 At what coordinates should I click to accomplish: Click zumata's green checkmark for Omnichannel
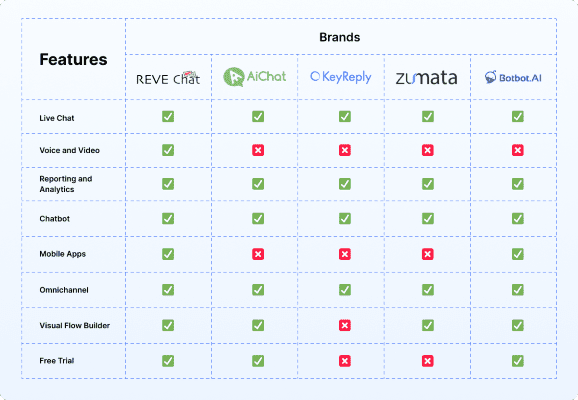pyautogui.click(x=428, y=290)
